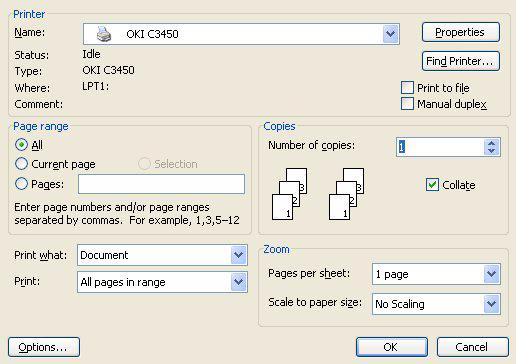Decrease number of copies with down arrow
516x364 pixels.
point(492,151)
